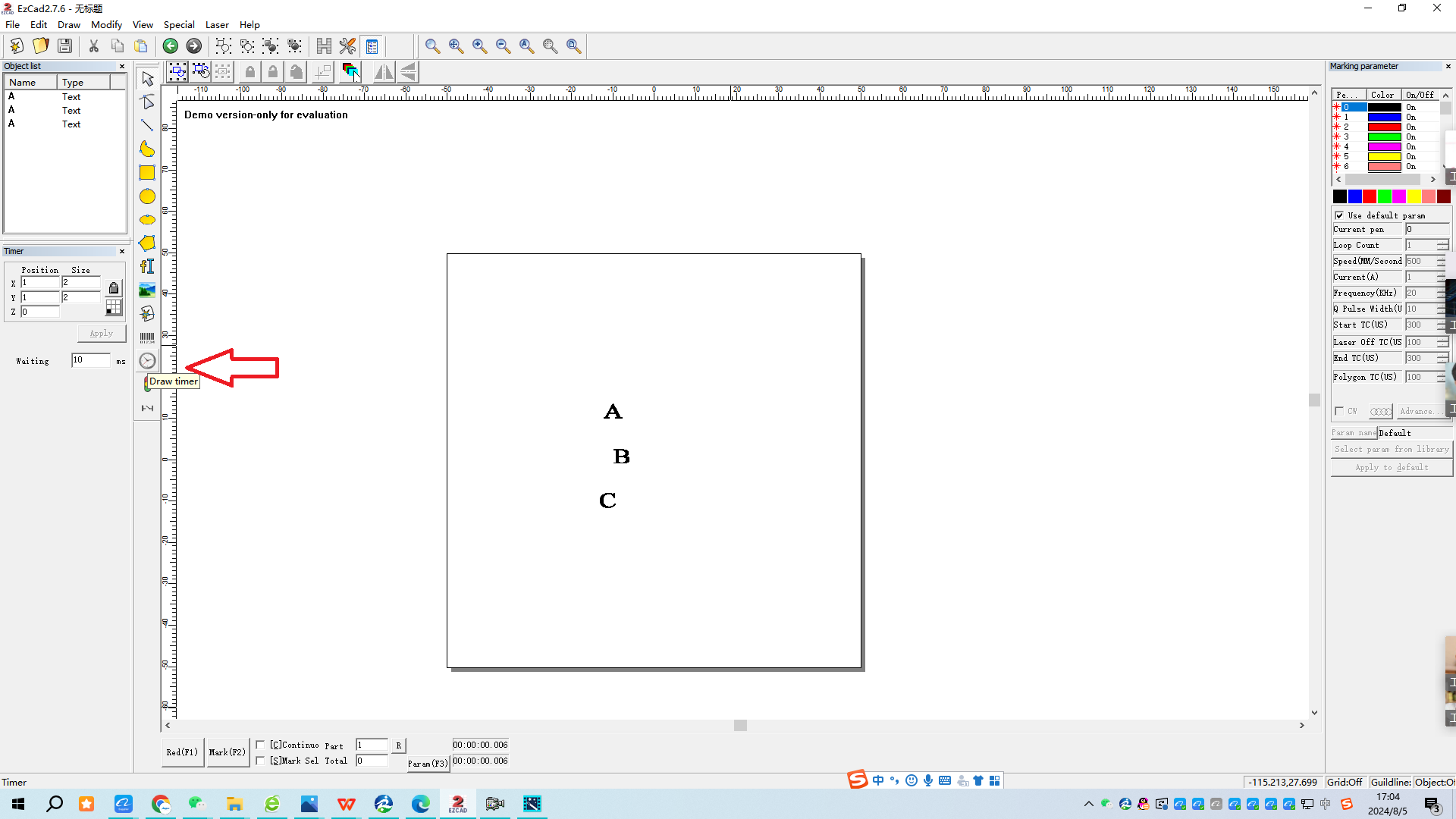Select the Vector file import tool
The image size is (1456, 819).
point(147,313)
